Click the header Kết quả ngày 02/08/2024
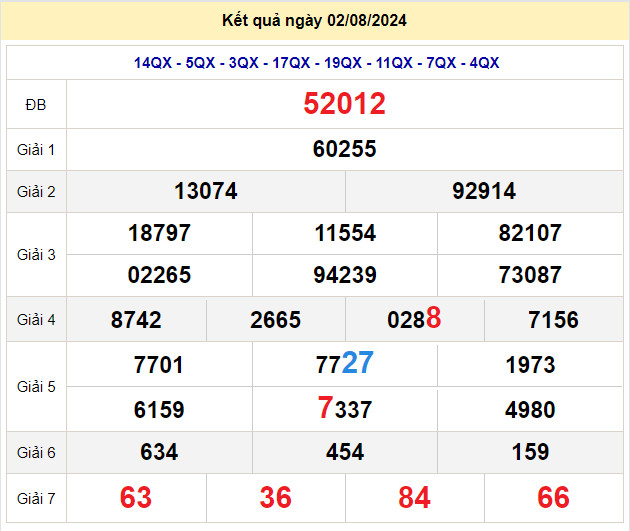The width and height of the screenshot is (630, 531). point(314,20)
